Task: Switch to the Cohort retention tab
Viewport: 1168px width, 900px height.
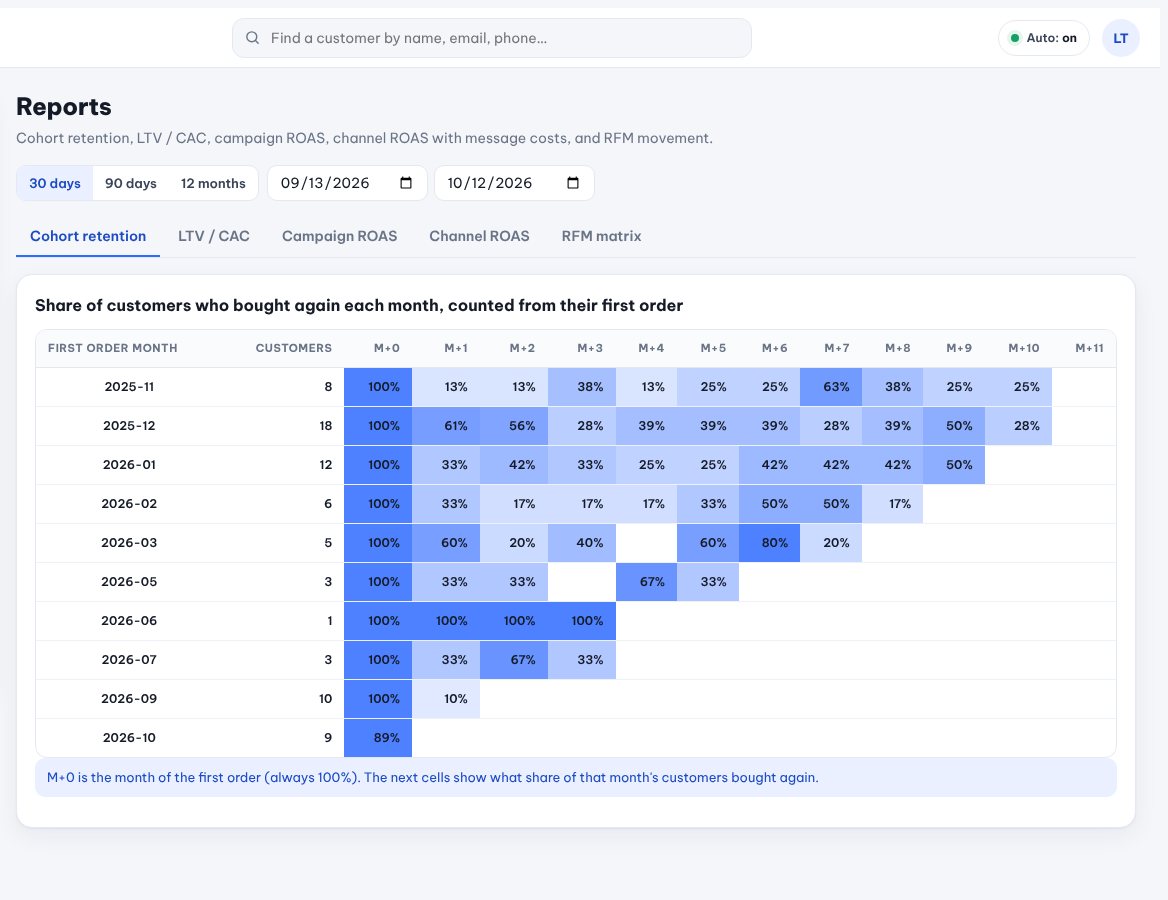Action: 88,236
